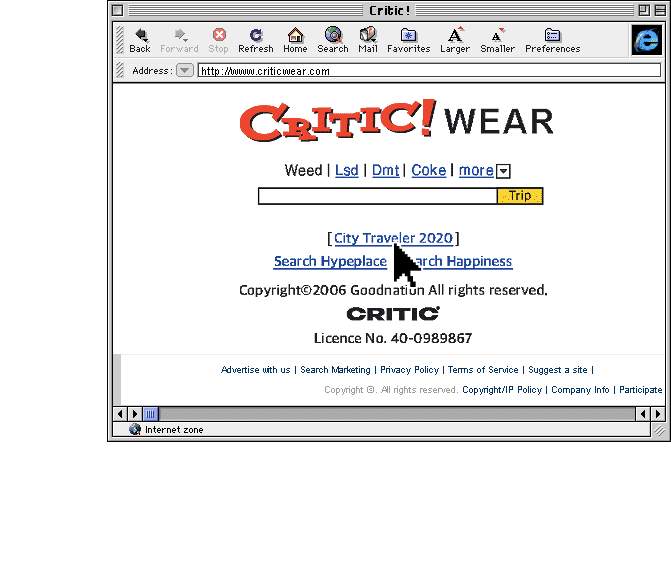Image resolution: width=671 pixels, height=576 pixels.
Task: Click the Refresh toolbar icon
Action: click(255, 36)
